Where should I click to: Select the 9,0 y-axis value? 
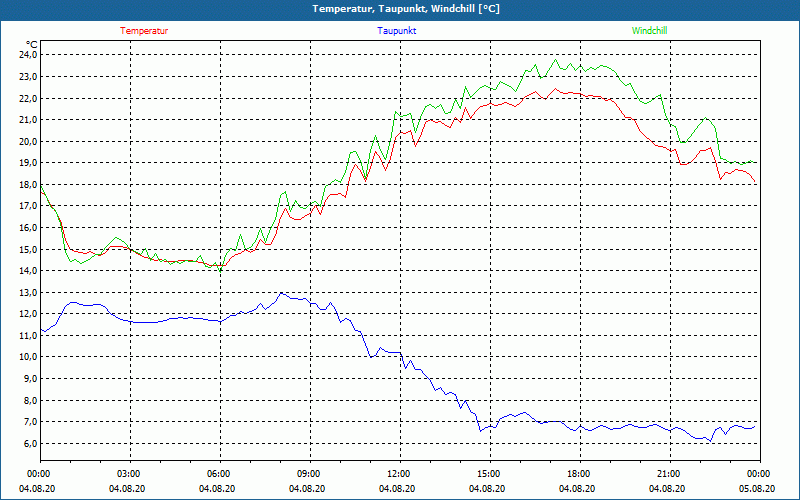30,379
